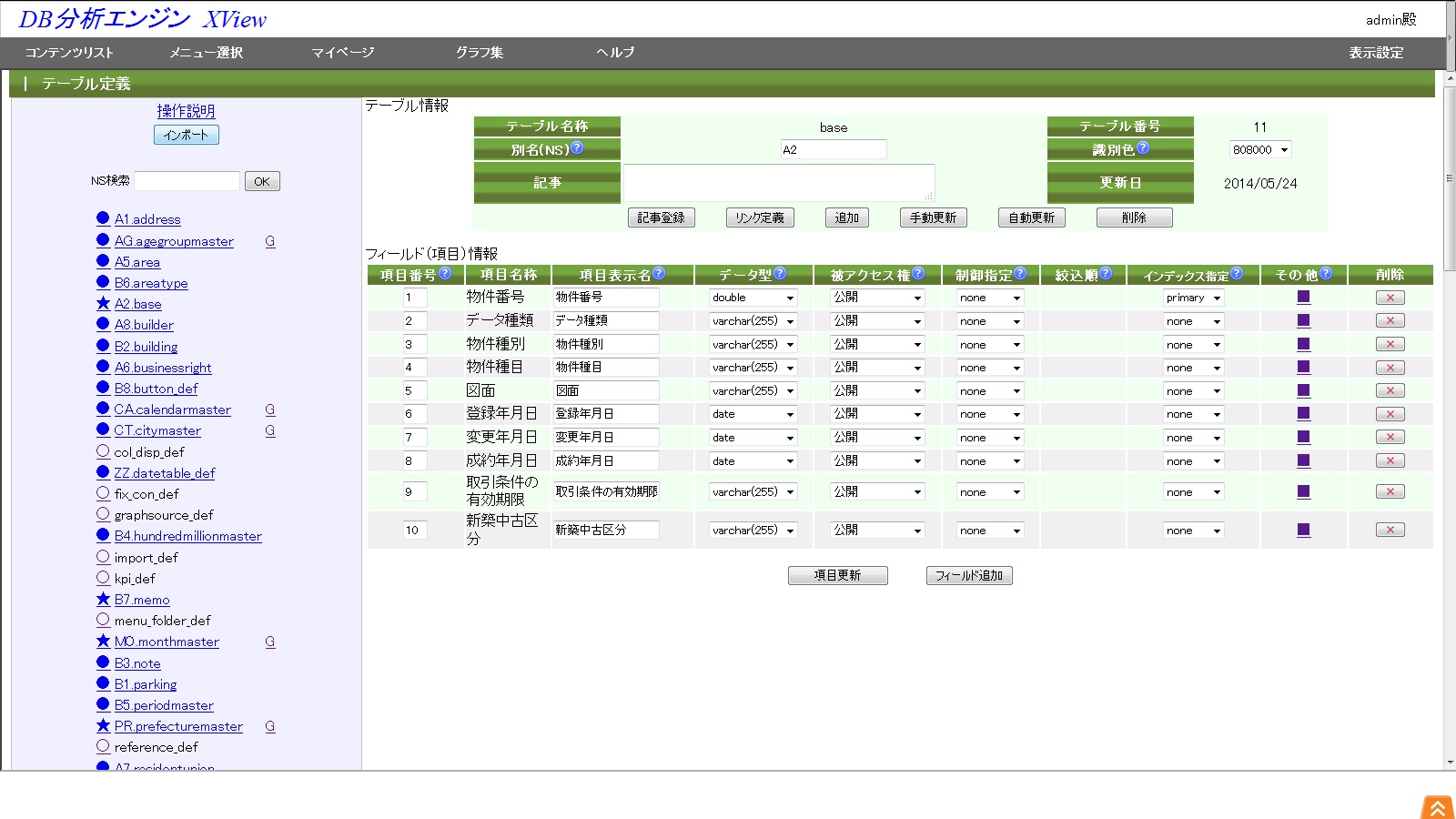Select the ヘルプ menu item
The image size is (1456, 819).
pyautogui.click(x=615, y=53)
